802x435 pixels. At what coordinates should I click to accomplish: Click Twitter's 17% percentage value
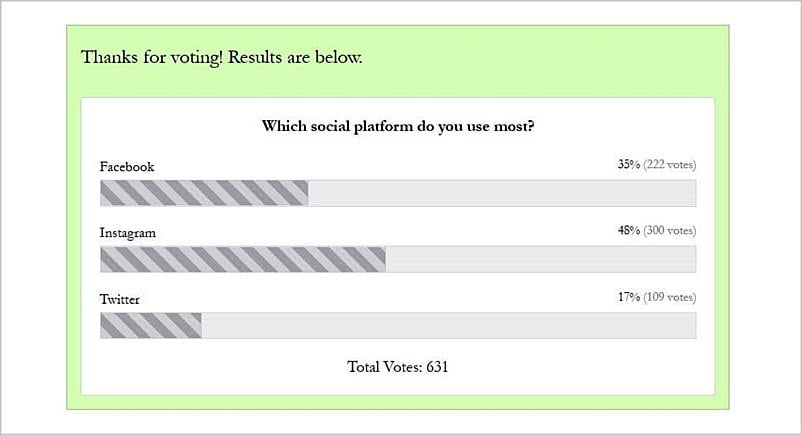[x=628, y=297]
